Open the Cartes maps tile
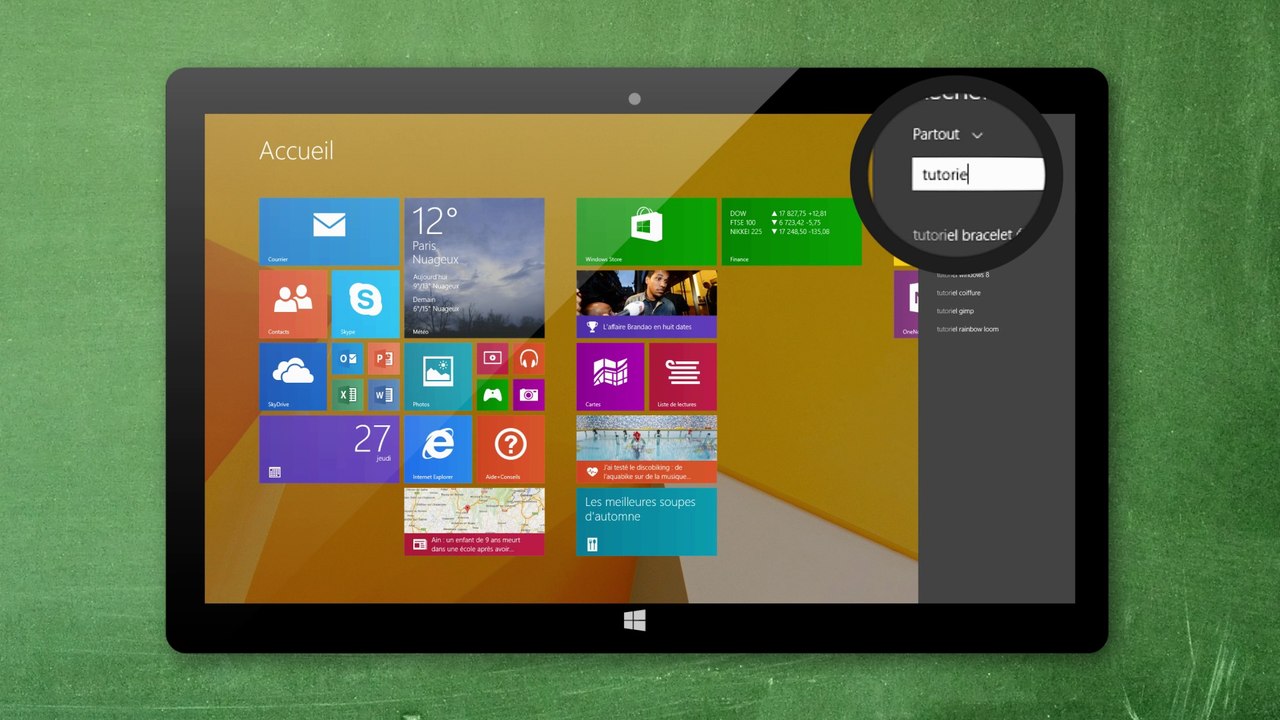The image size is (1280, 720). pyautogui.click(x=610, y=377)
